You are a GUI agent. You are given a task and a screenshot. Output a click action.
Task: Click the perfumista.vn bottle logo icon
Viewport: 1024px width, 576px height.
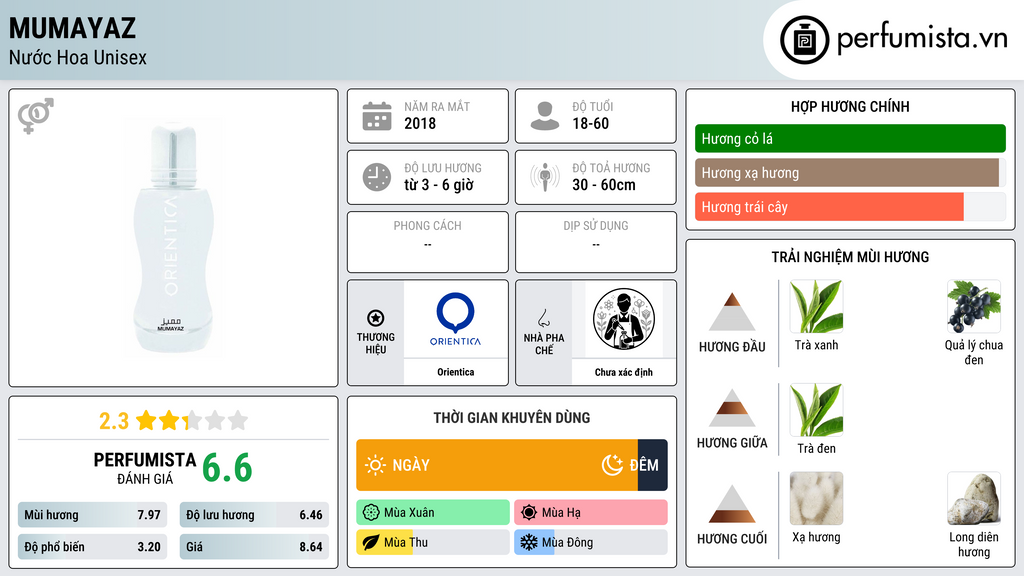pyautogui.click(x=804, y=40)
